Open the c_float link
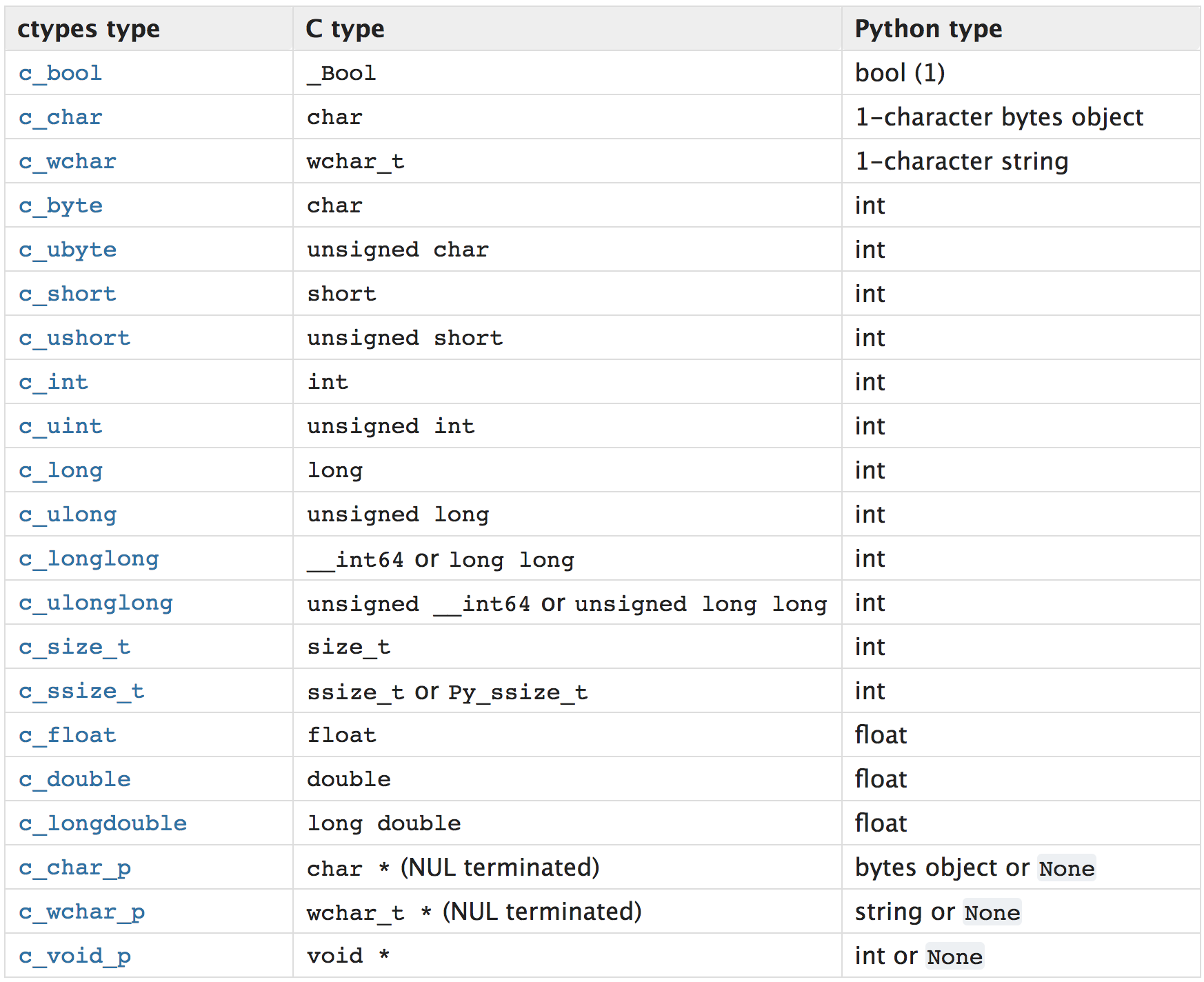 click(x=68, y=735)
